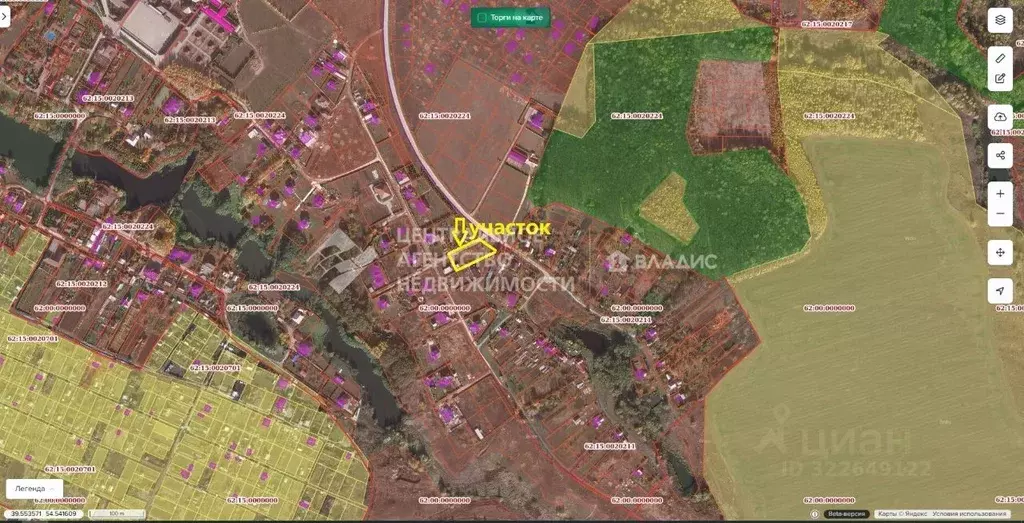Click the coordinates readout 39.553571 54.541609

tap(42, 514)
